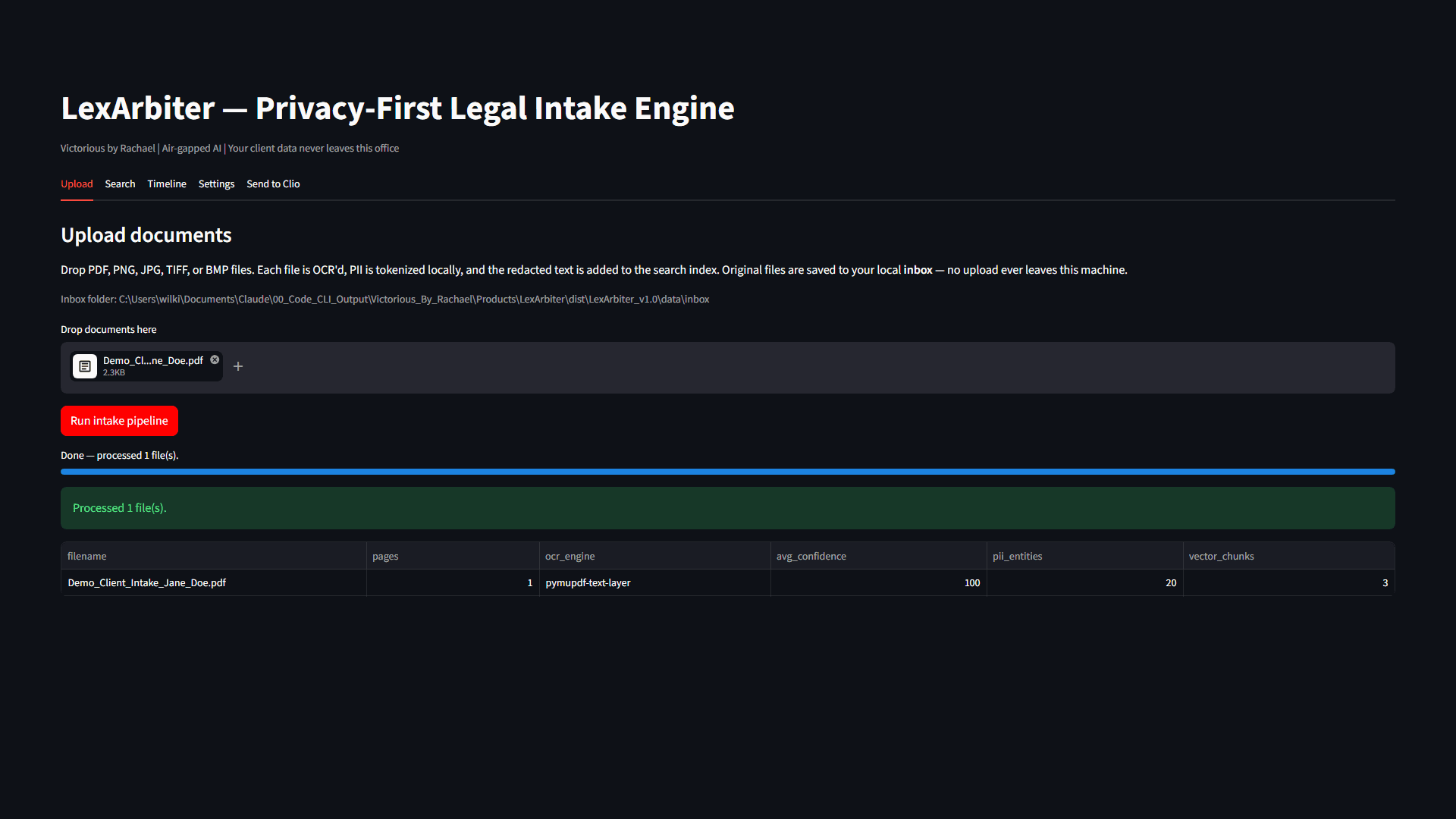Screen dimensions: 1456x819
Task: Click the LexArbiter page title
Action: [x=397, y=108]
